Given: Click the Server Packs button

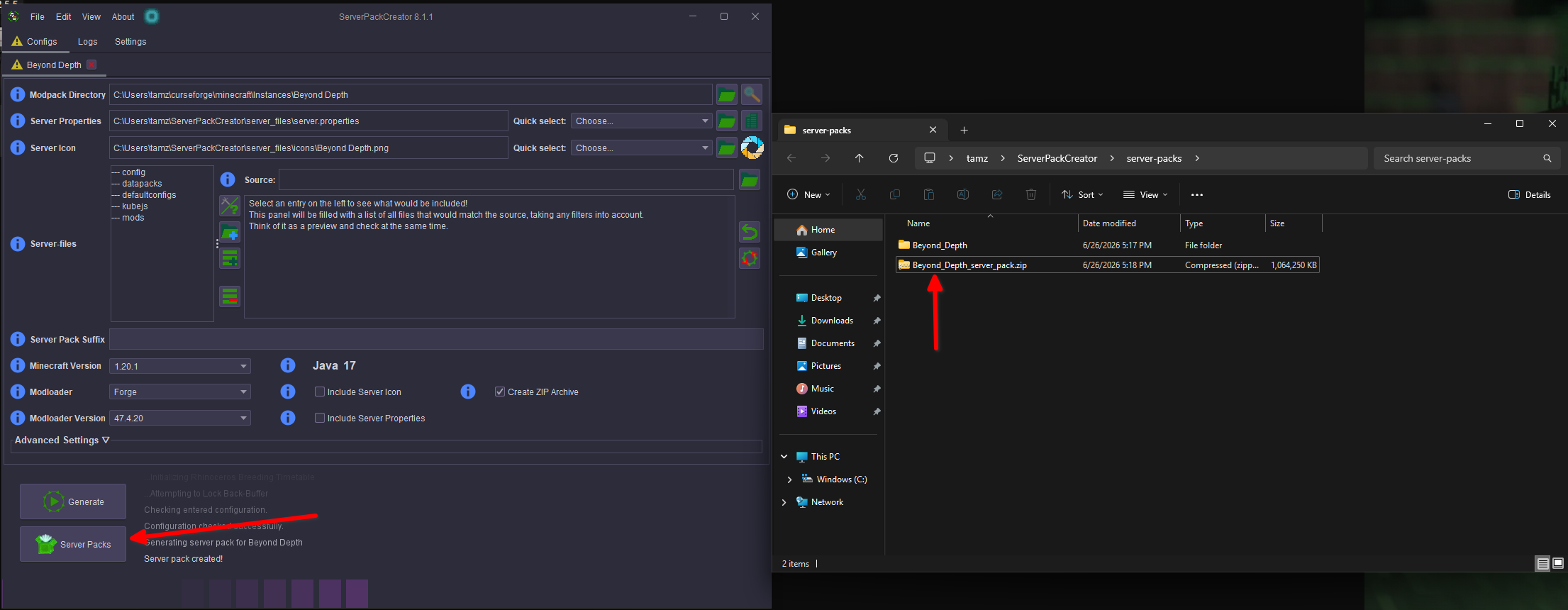Looking at the screenshot, I should coord(73,544).
